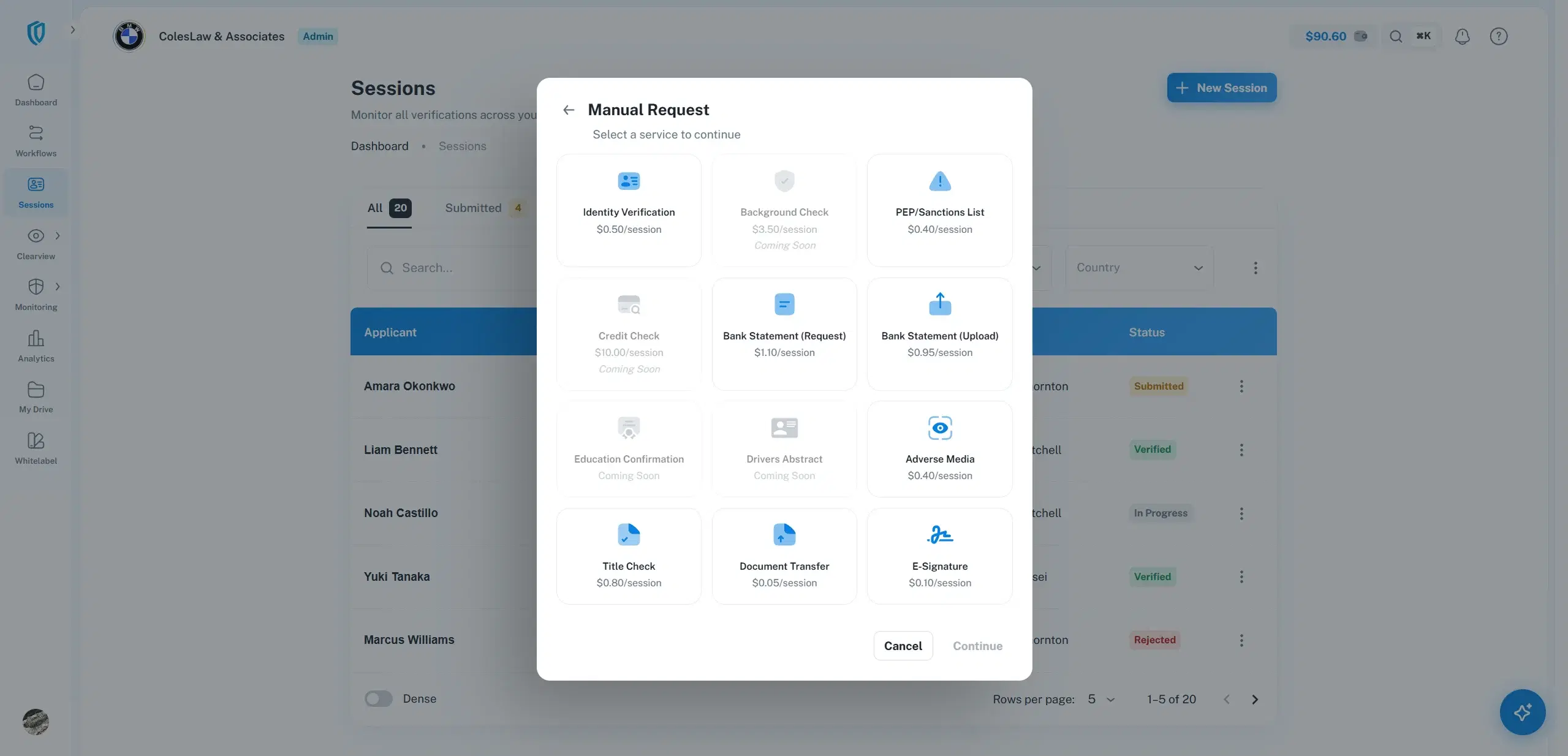Expand the Clearview sidebar submenu

point(58,235)
